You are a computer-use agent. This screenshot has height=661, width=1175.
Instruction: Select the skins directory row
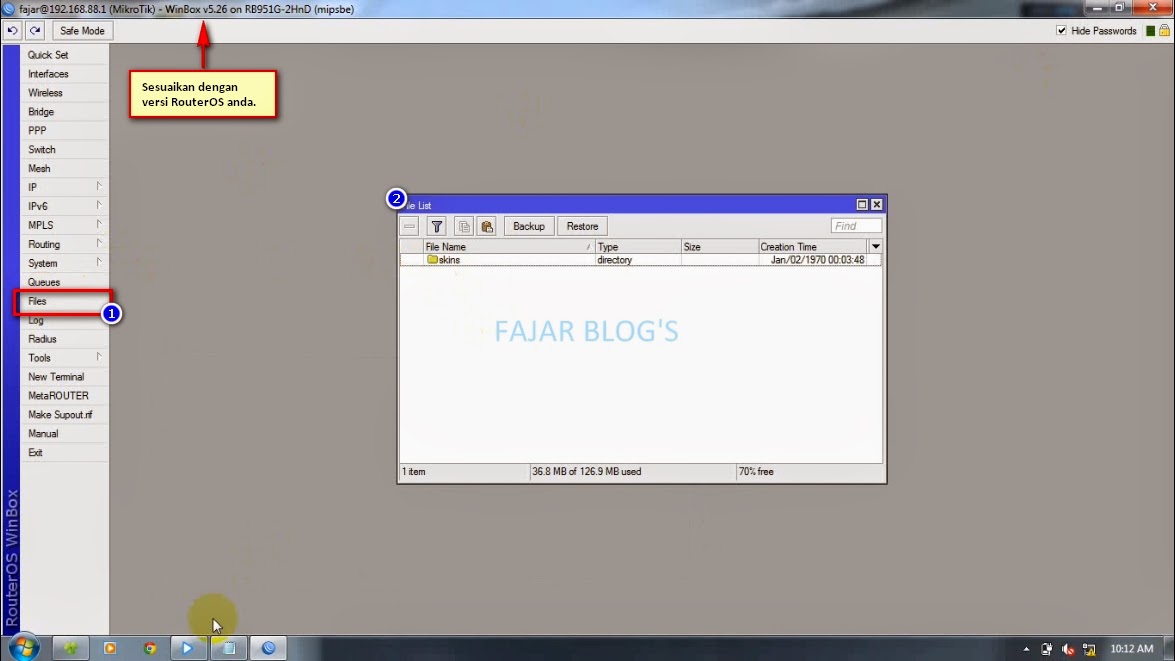641,260
